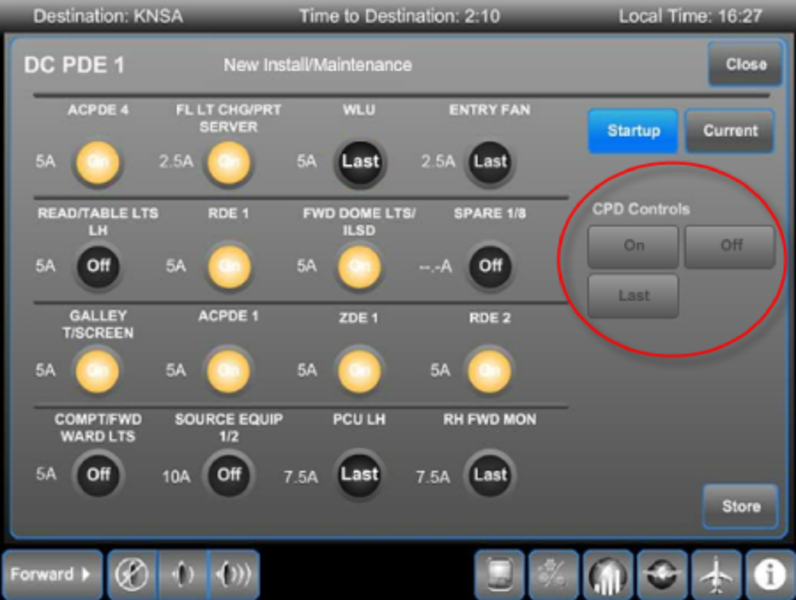
Task: Open the info icon in bottom bar
Action: click(770, 574)
